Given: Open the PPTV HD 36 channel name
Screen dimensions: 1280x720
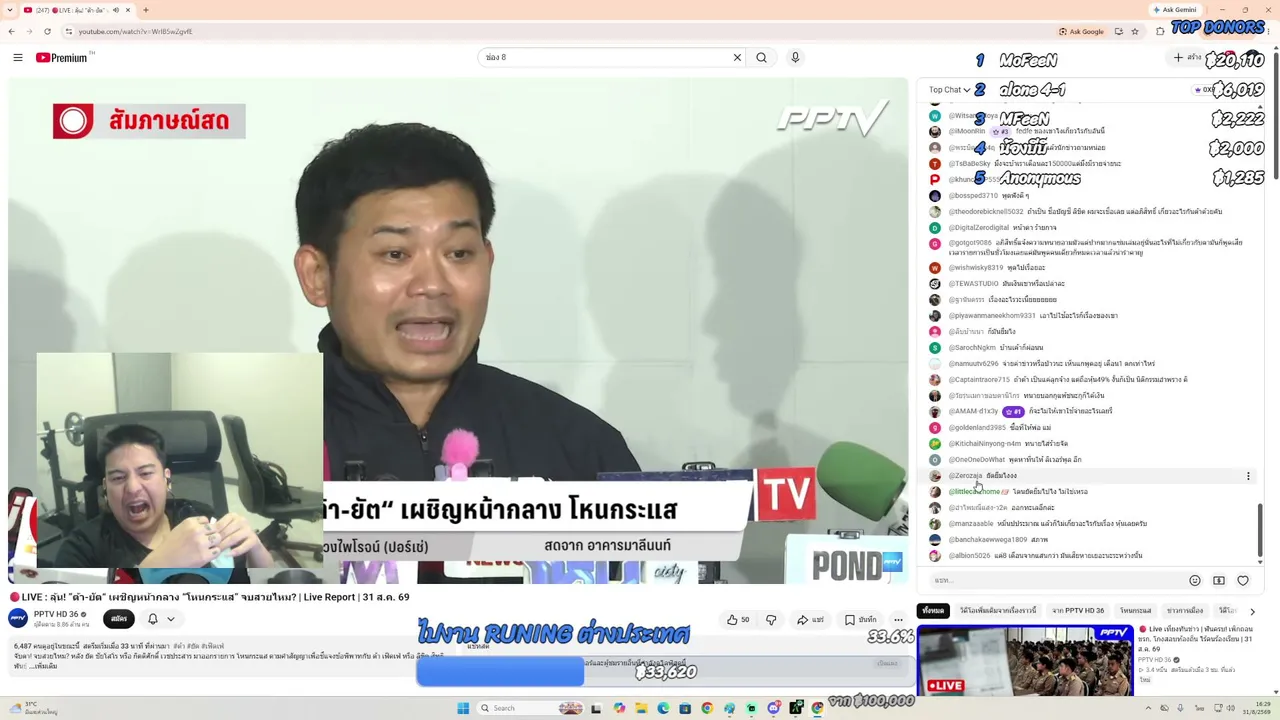Looking at the screenshot, I should click(56, 614).
